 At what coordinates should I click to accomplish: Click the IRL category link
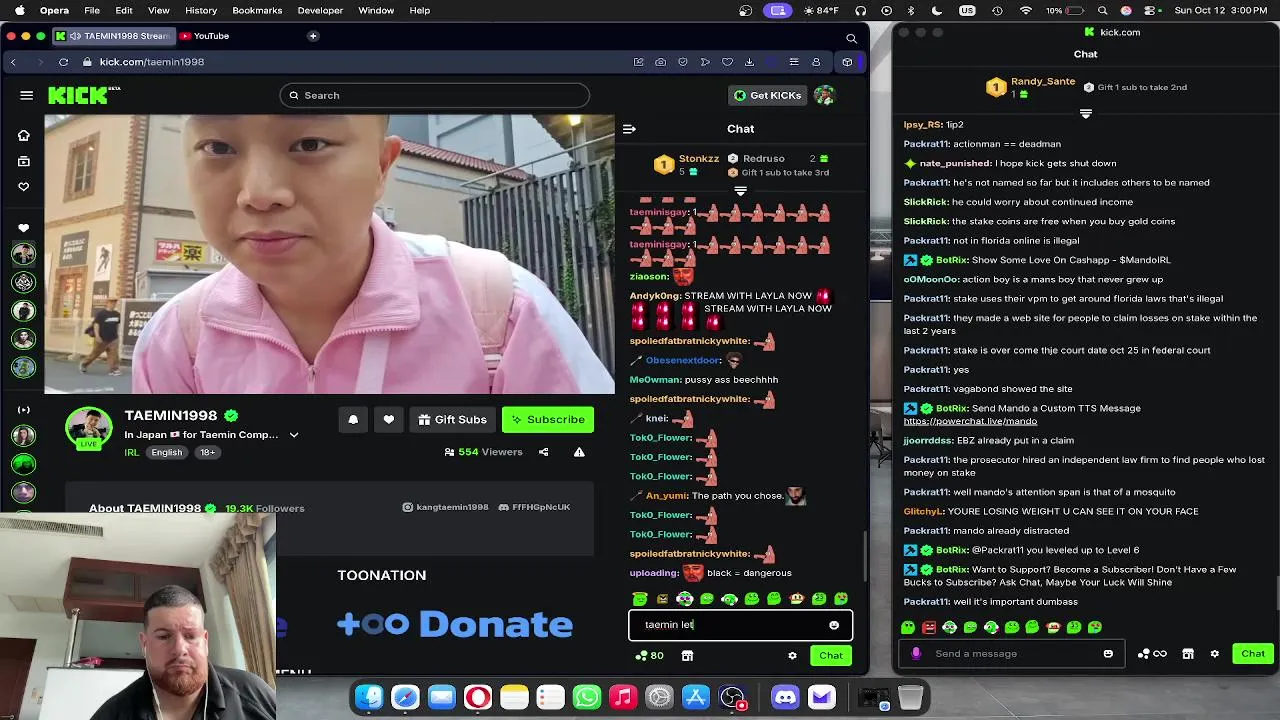click(x=131, y=453)
